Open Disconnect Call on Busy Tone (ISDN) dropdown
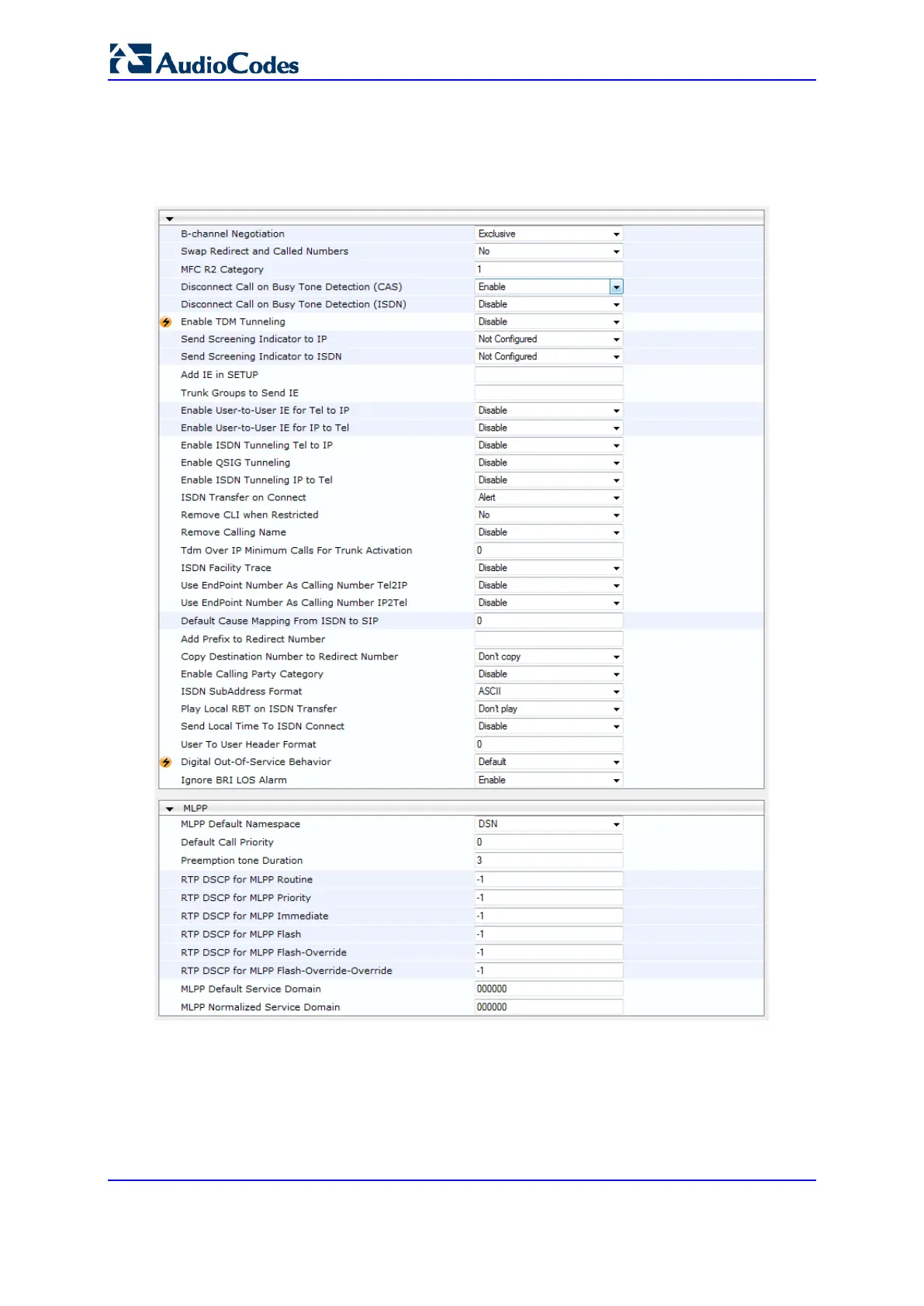The height and width of the screenshot is (1306, 924). (549, 304)
